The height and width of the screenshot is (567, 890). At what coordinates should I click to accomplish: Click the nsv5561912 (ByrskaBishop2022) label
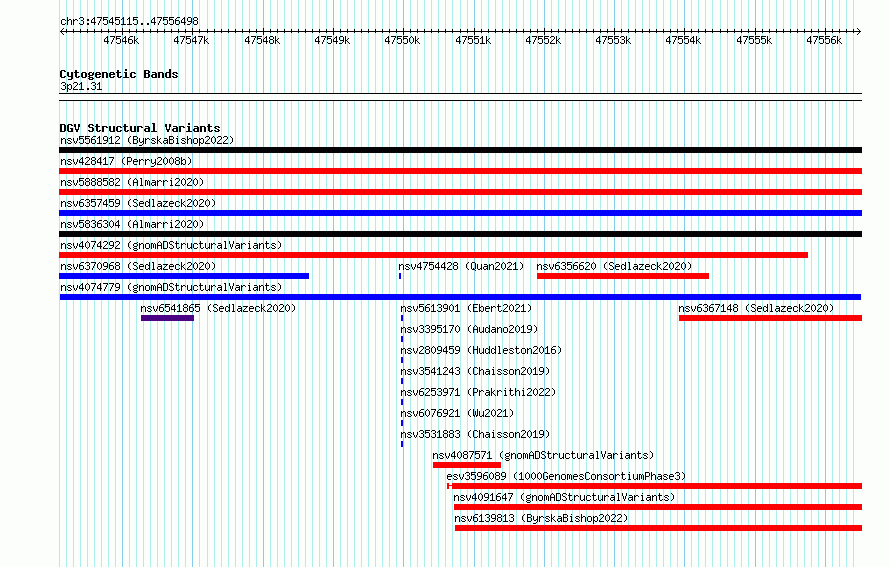147,140
